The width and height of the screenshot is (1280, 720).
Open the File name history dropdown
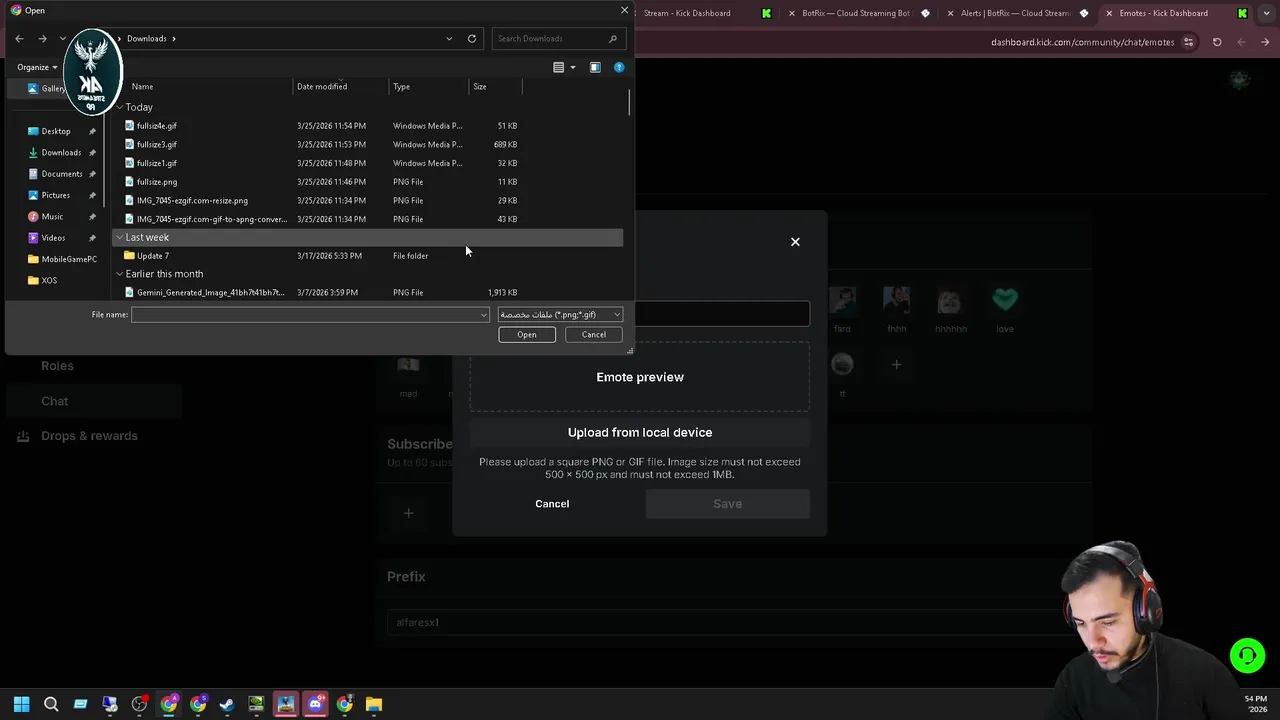(484, 315)
